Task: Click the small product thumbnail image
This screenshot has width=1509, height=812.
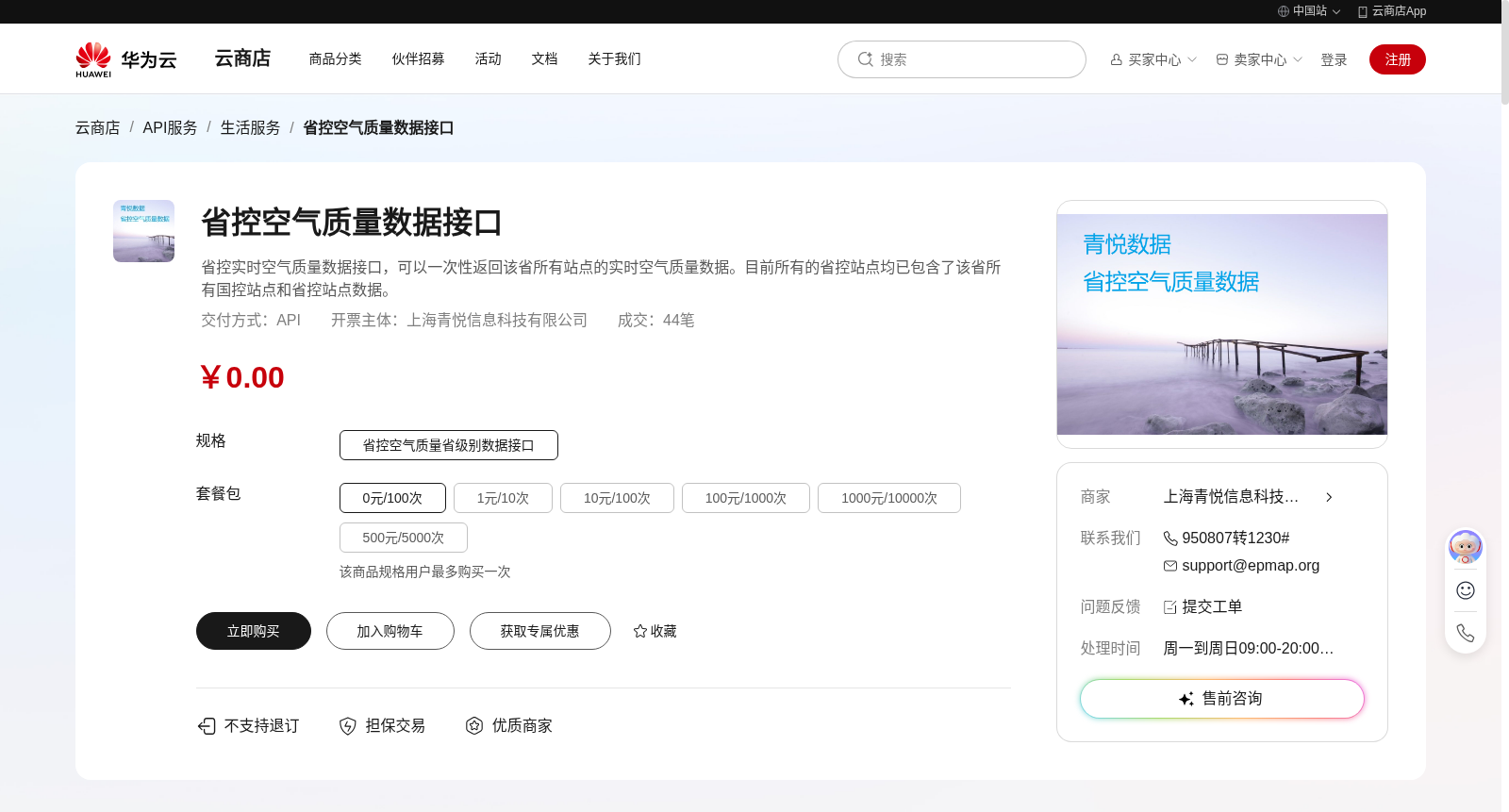Action: click(x=143, y=231)
